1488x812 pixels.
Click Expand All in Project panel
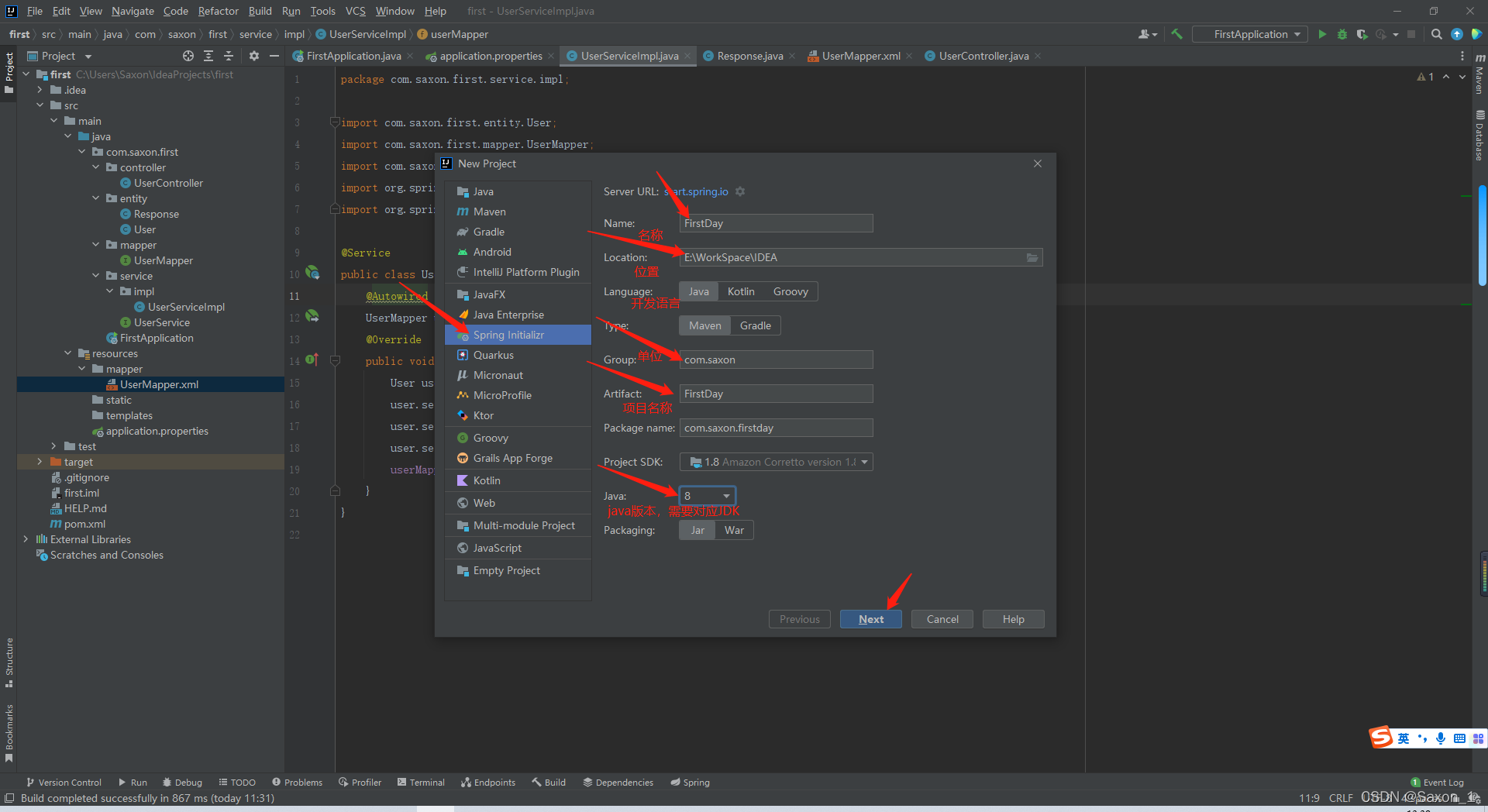pos(208,56)
